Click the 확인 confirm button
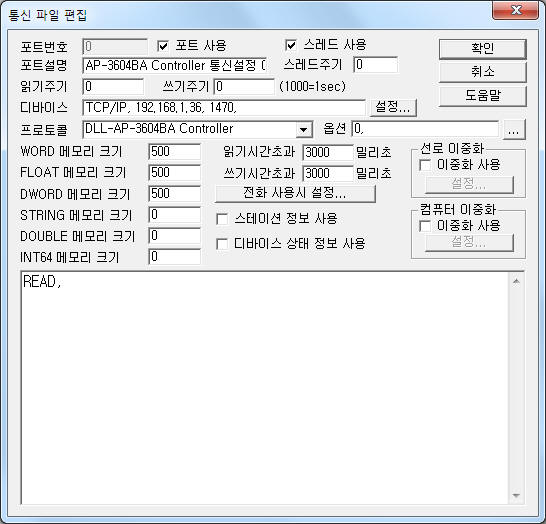 (482, 49)
